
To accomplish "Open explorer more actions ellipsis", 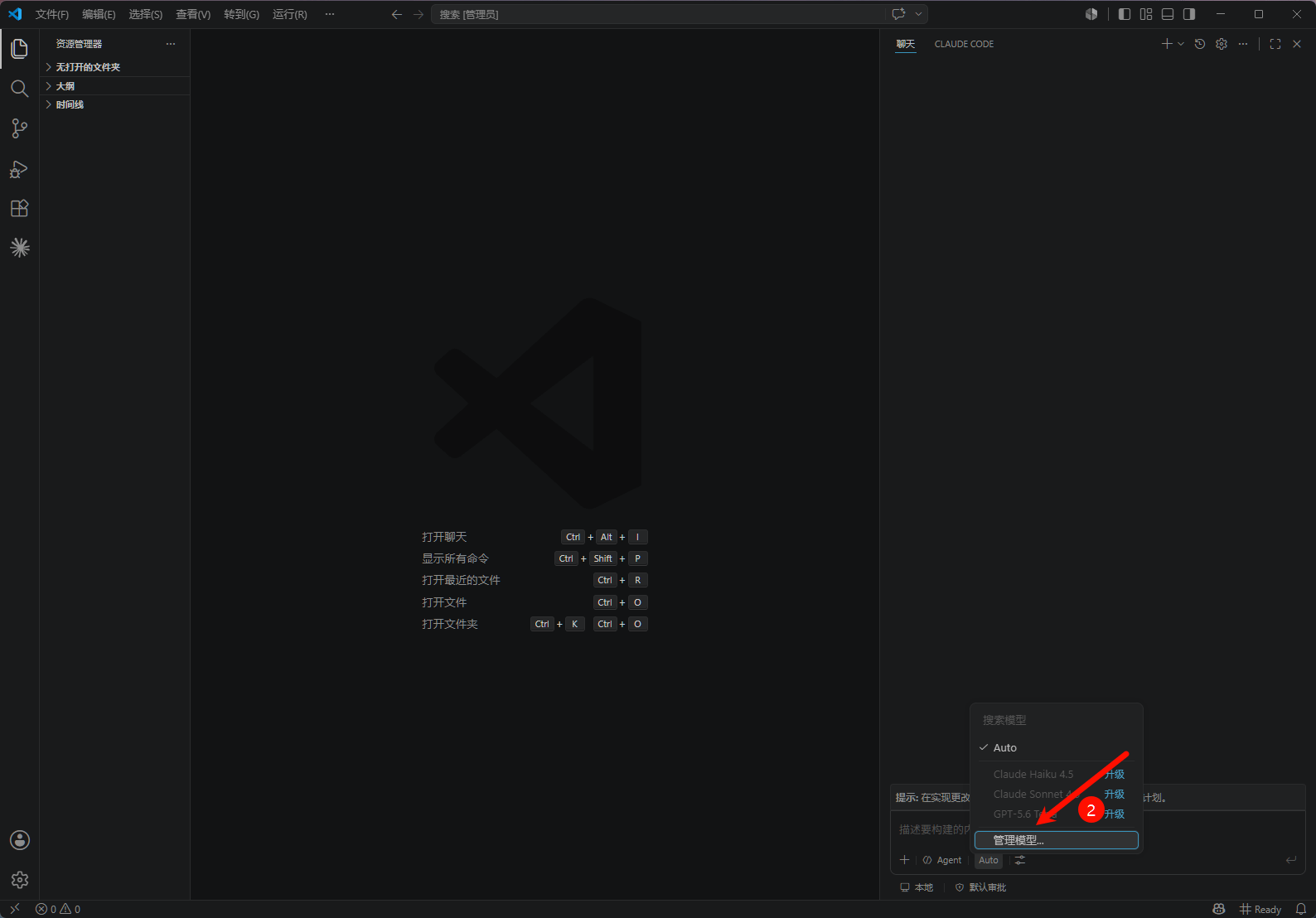I will coord(171,44).
